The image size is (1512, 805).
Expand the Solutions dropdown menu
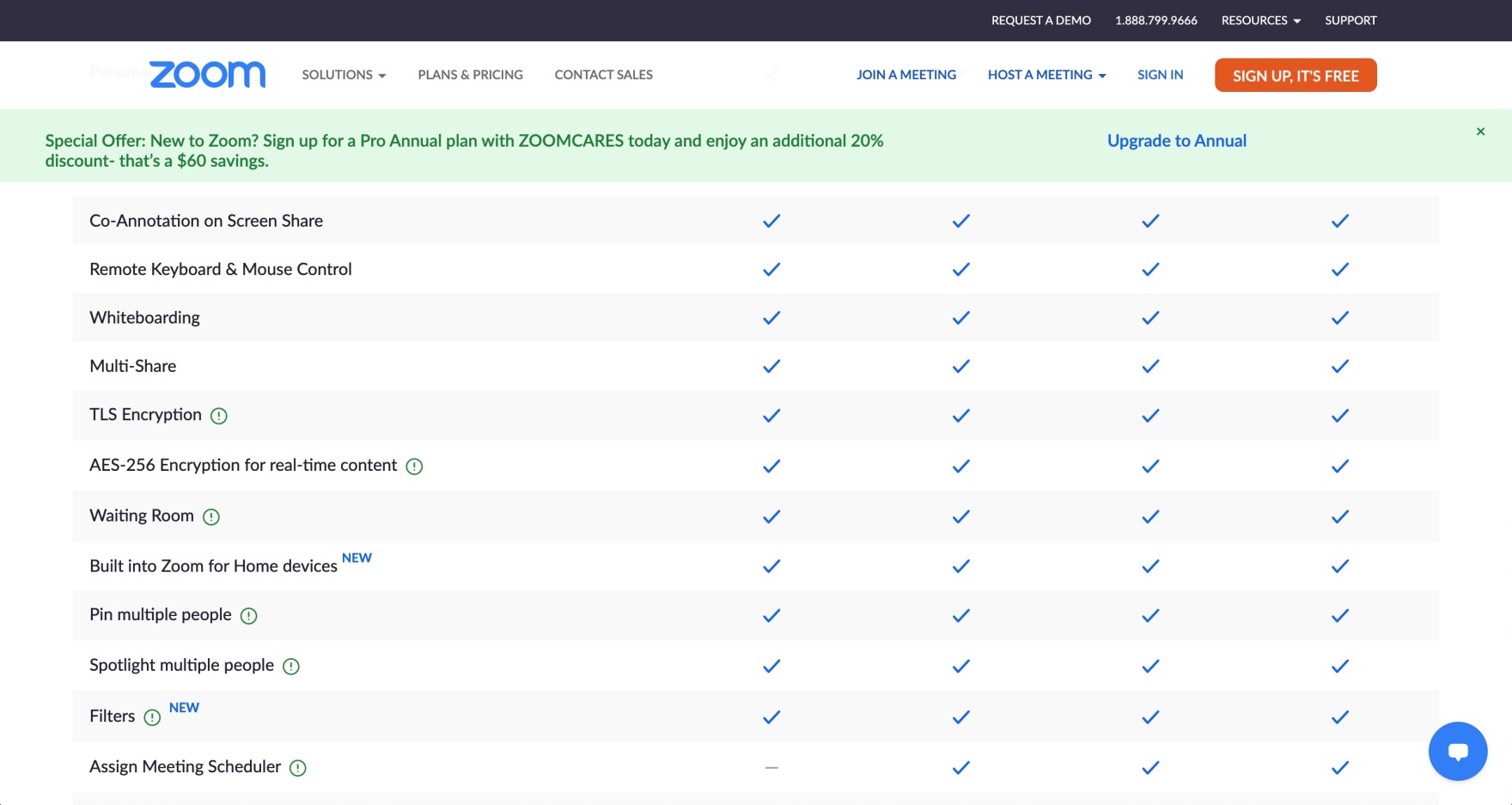click(344, 75)
